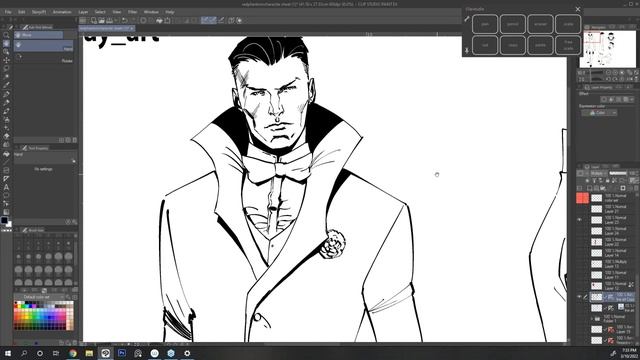Open Windows Start menu

tap(7, 353)
